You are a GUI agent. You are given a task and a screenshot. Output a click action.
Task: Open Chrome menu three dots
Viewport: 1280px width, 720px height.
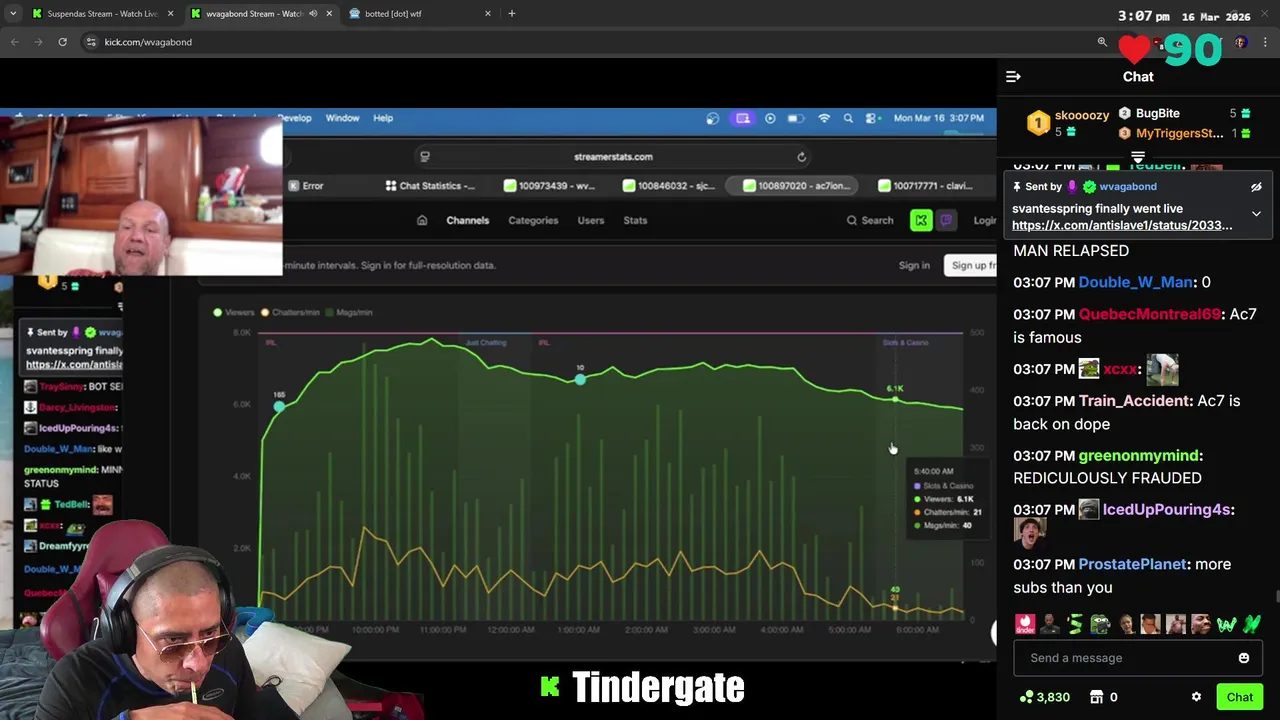click(x=1266, y=42)
